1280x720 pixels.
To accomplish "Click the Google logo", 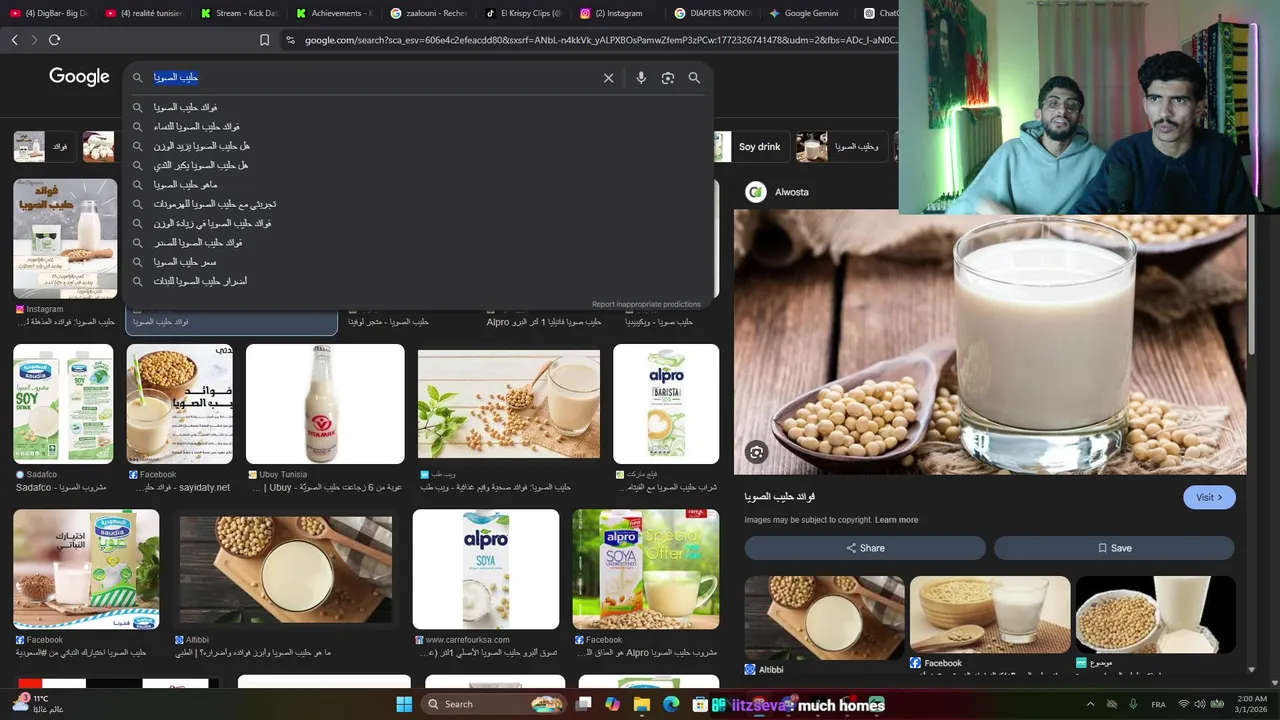I will pos(79,78).
